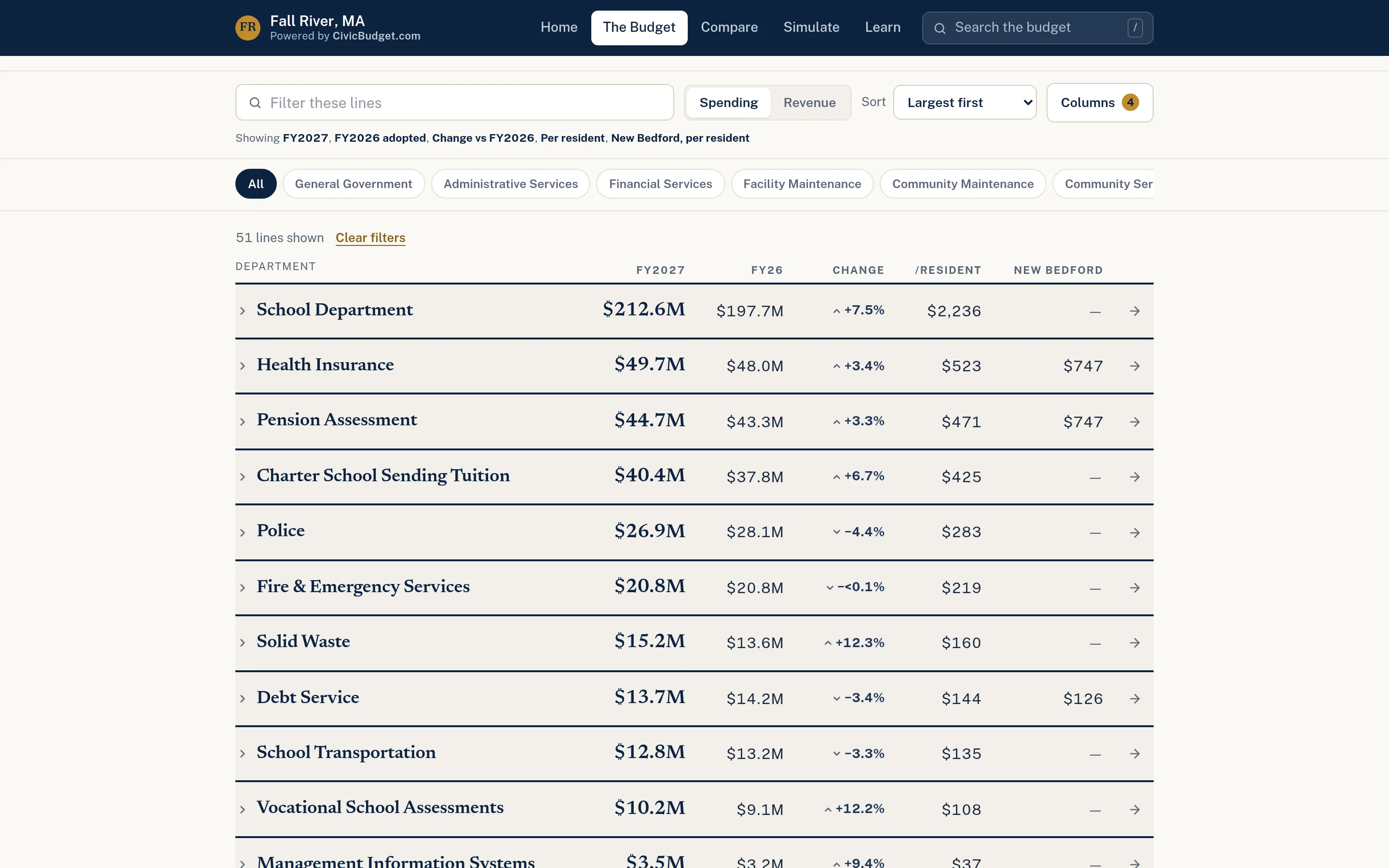The width and height of the screenshot is (1389, 868).
Task: Click inside Search the budget field
Action: click(1037, 27)
